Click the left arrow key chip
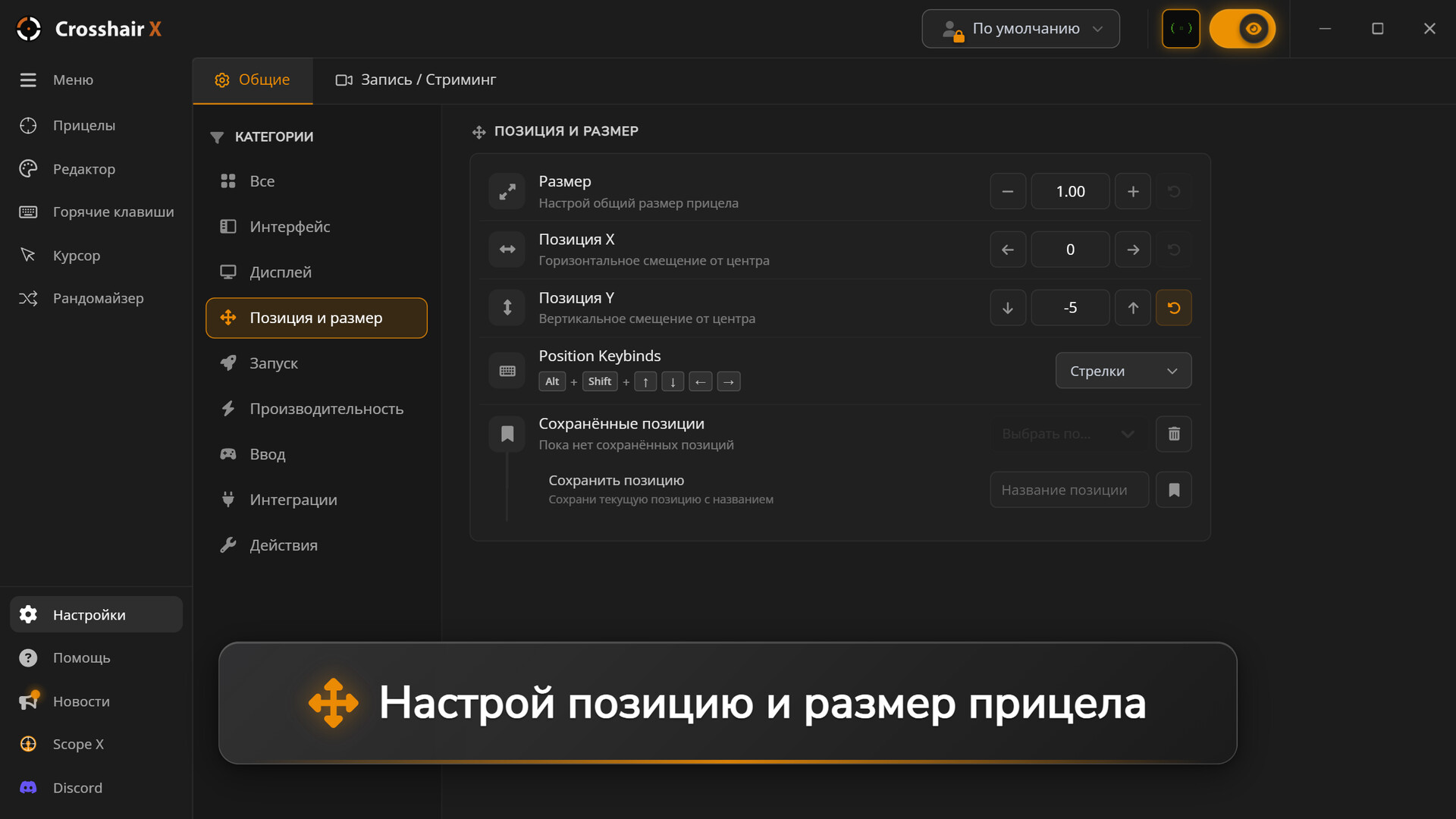The width and height of the screenshot is (1456, 819). pyautogui.click(x=701, y=381)
